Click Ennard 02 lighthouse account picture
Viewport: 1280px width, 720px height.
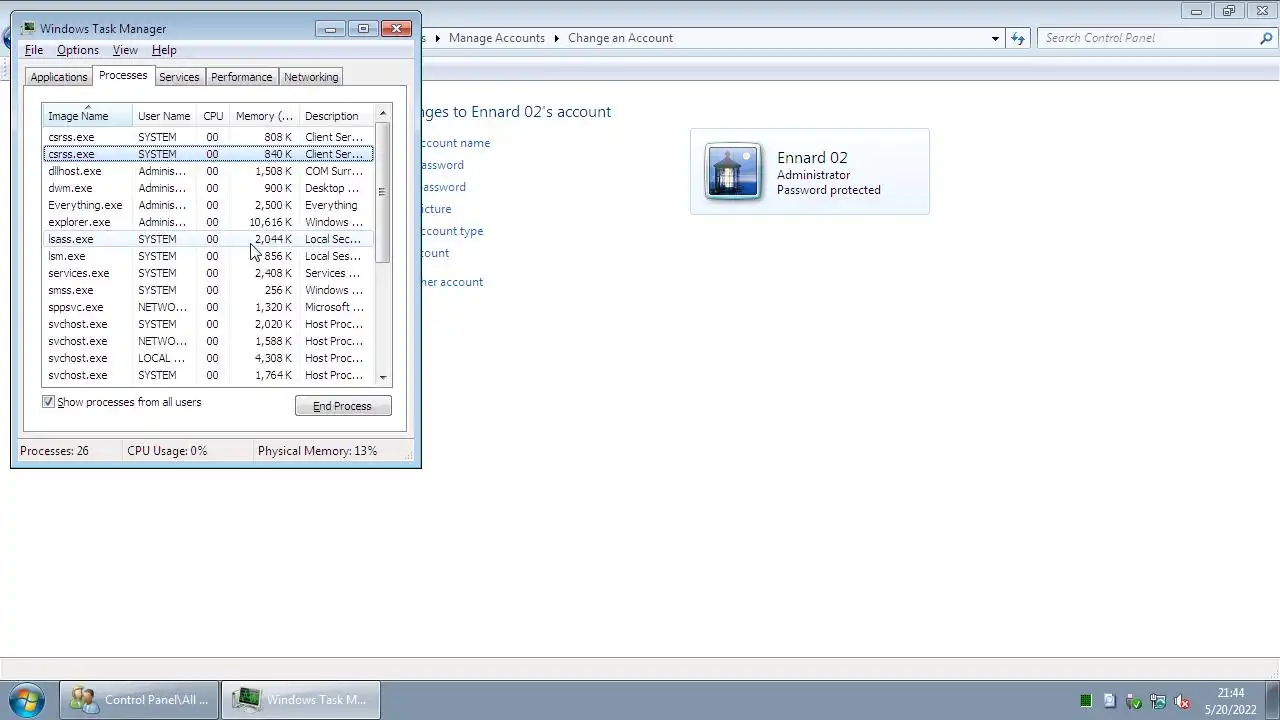(x=733, y=172)
